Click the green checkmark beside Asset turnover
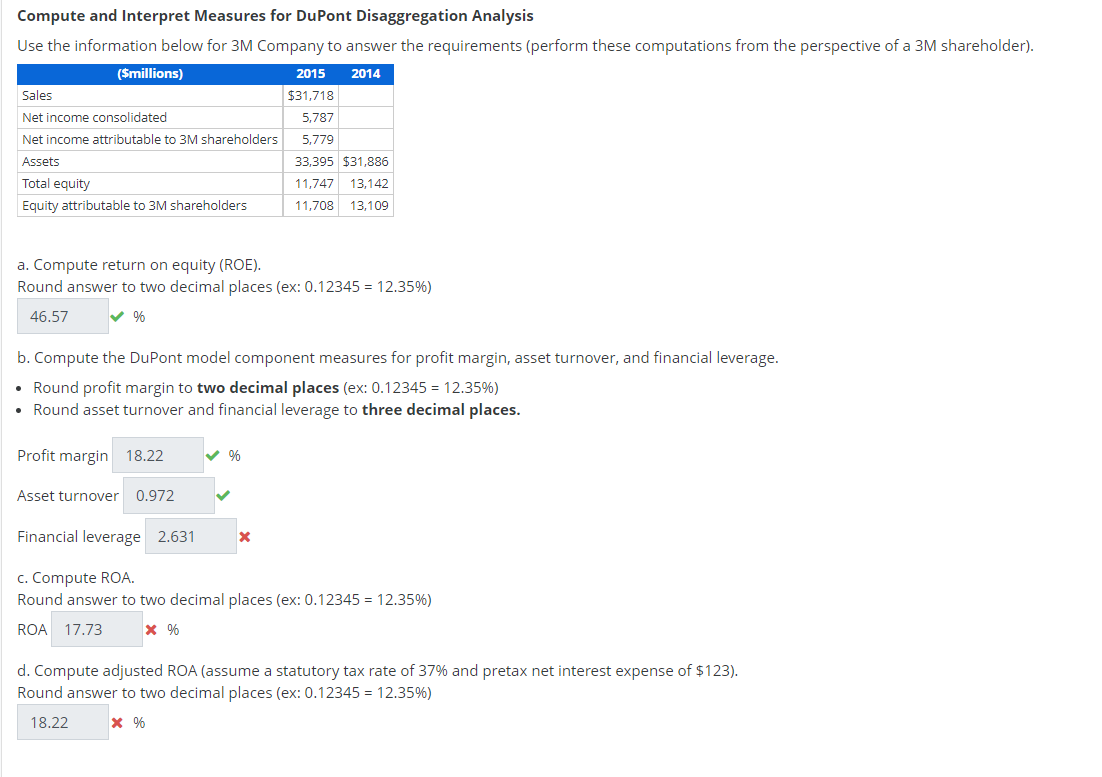1102x777 pixels. click(x=223, y=494)
